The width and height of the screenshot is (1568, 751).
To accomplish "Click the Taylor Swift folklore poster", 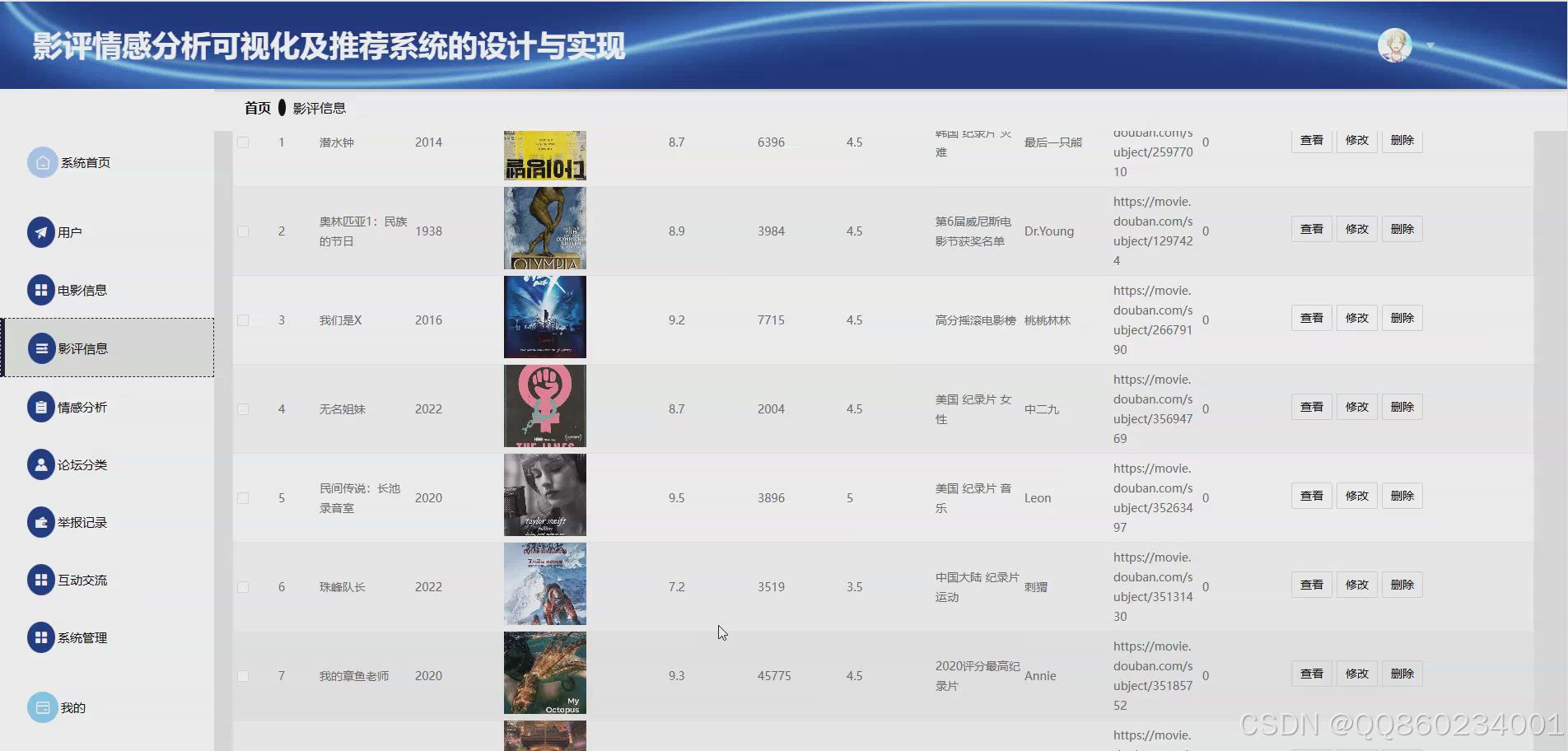I will pyautogui.click(x=545, y=495).
